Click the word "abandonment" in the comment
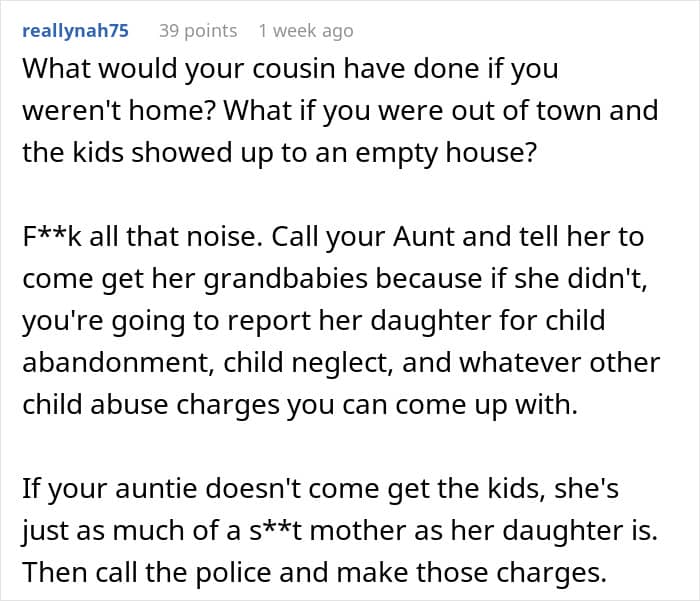The image size is (700, 601). [116, 363]
